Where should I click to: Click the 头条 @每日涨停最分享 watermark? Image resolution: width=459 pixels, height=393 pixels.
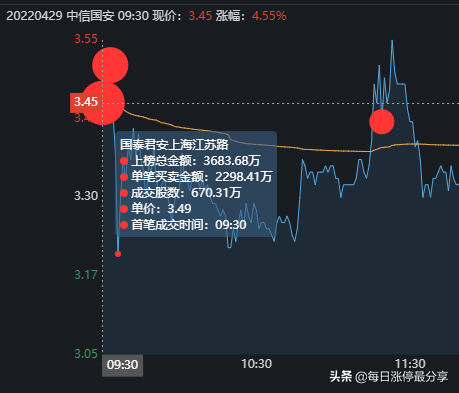point(389,377)
